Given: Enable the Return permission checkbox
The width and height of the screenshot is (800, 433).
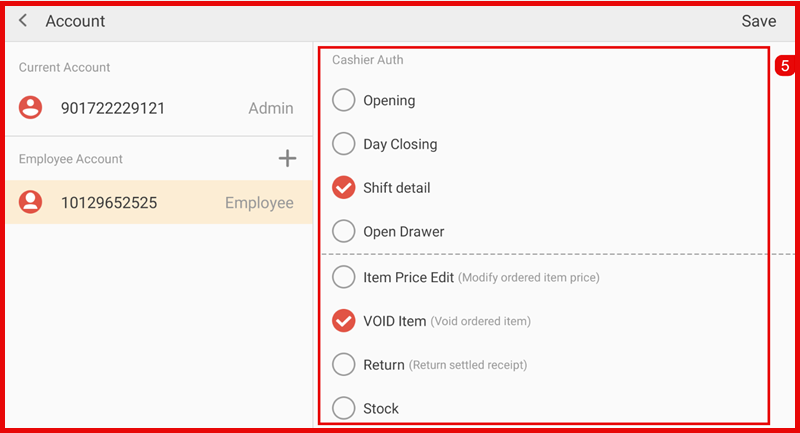Looking at the screenshot, I should (x=344, y=365).
